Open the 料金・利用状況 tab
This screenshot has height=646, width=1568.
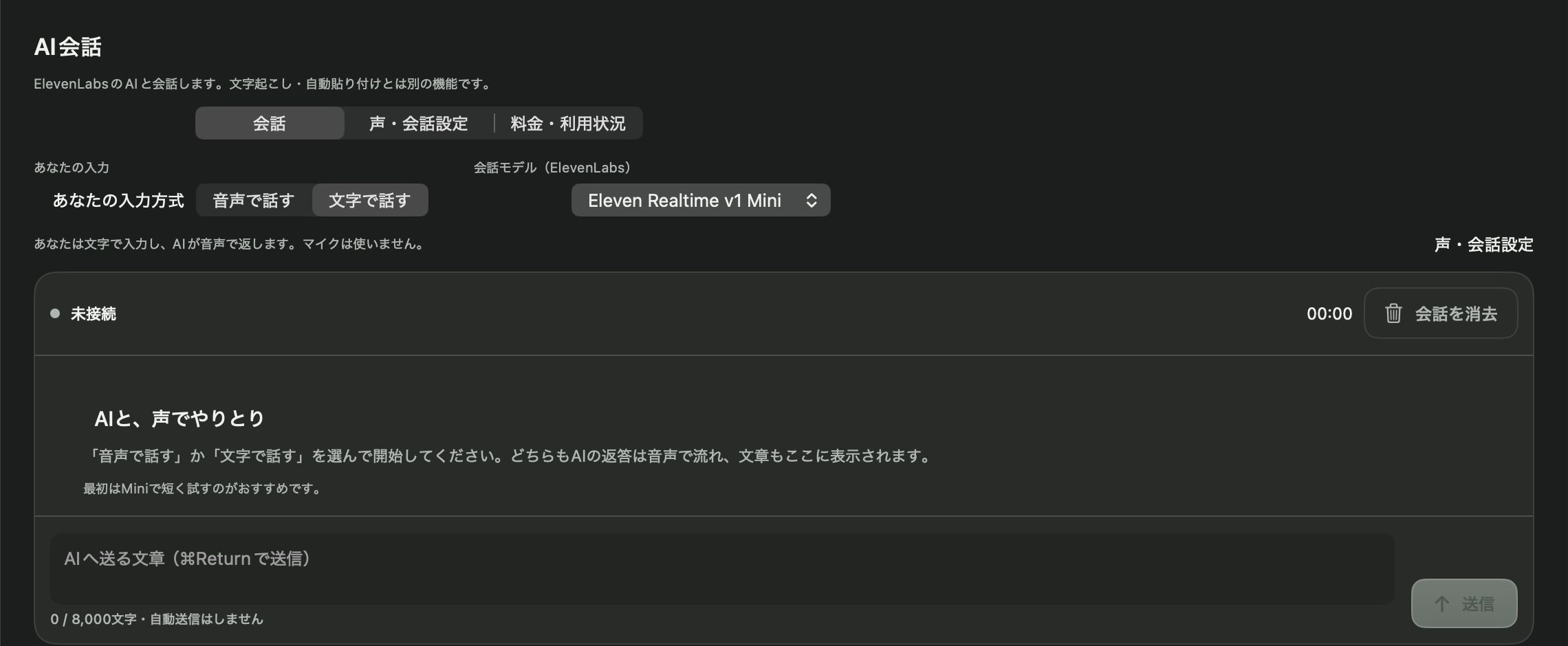tap(568, 123)
